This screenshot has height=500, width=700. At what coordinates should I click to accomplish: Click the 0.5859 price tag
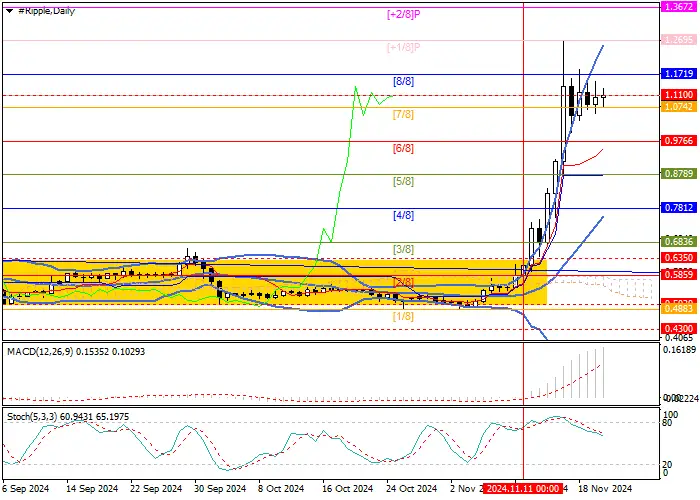[x=679, y=275]
